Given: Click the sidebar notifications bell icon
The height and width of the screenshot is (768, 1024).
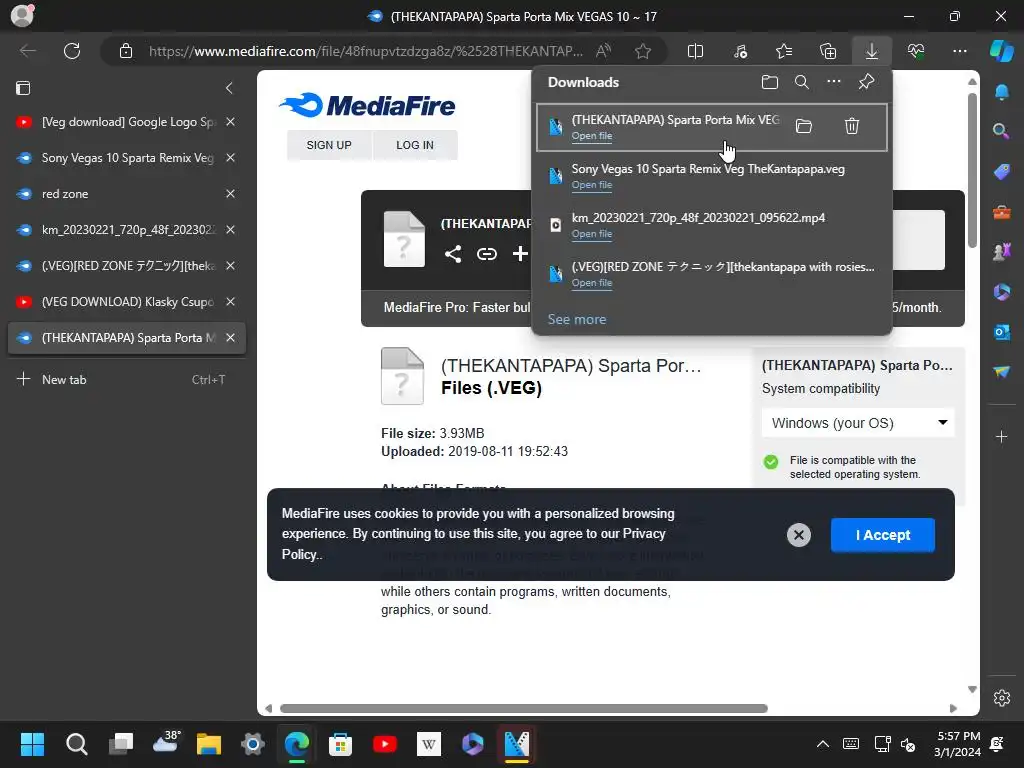Looking at the screenshot, I should pyautogui.click(x=1002, y=93).
